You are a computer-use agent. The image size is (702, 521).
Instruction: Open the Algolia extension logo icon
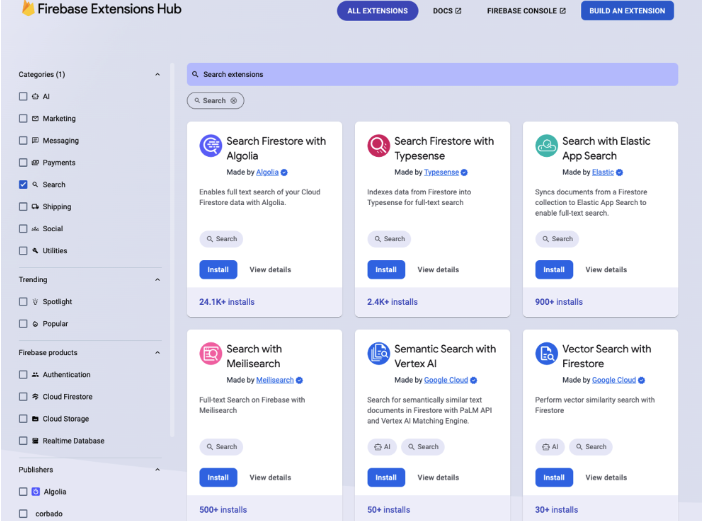click(210, 146)
